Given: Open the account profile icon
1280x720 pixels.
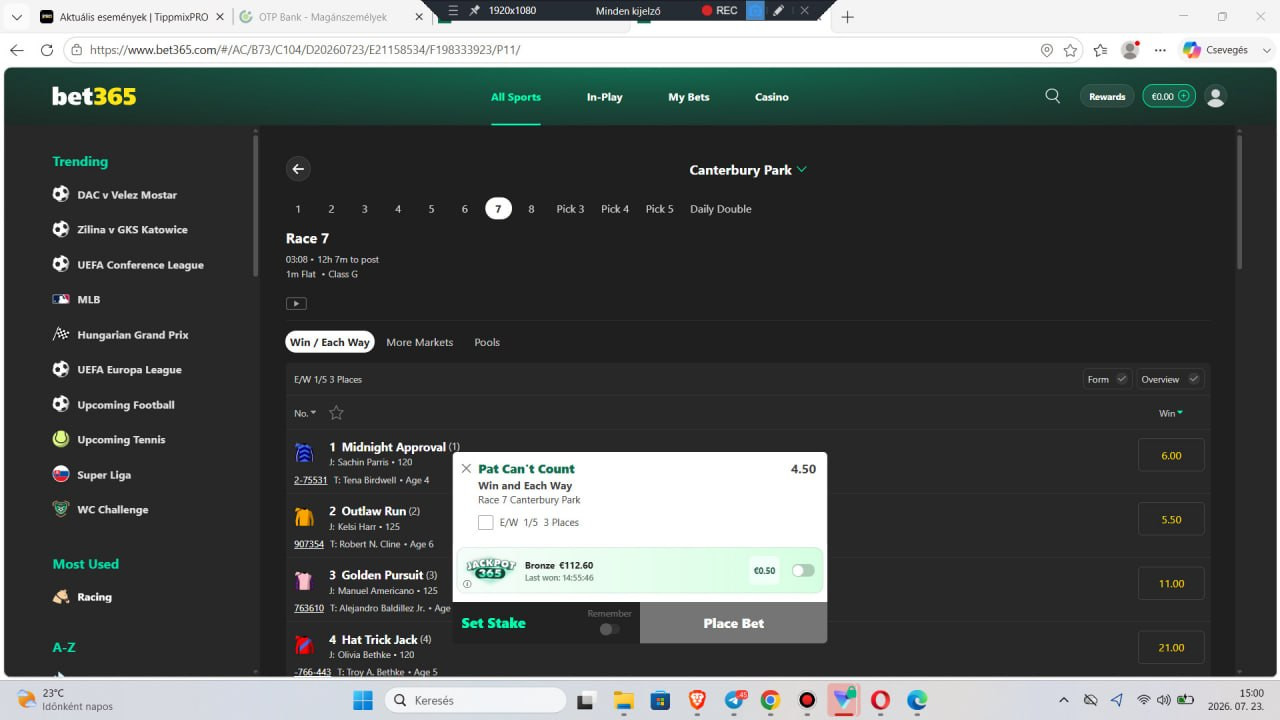Looking at the screenshot, I should (x=1216, y=96).
